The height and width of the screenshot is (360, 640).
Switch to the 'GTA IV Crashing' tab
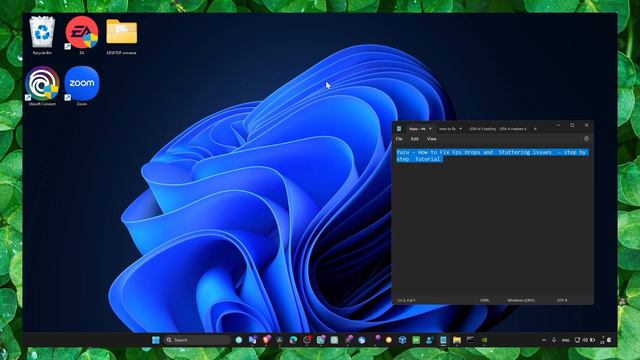[482, 129]
